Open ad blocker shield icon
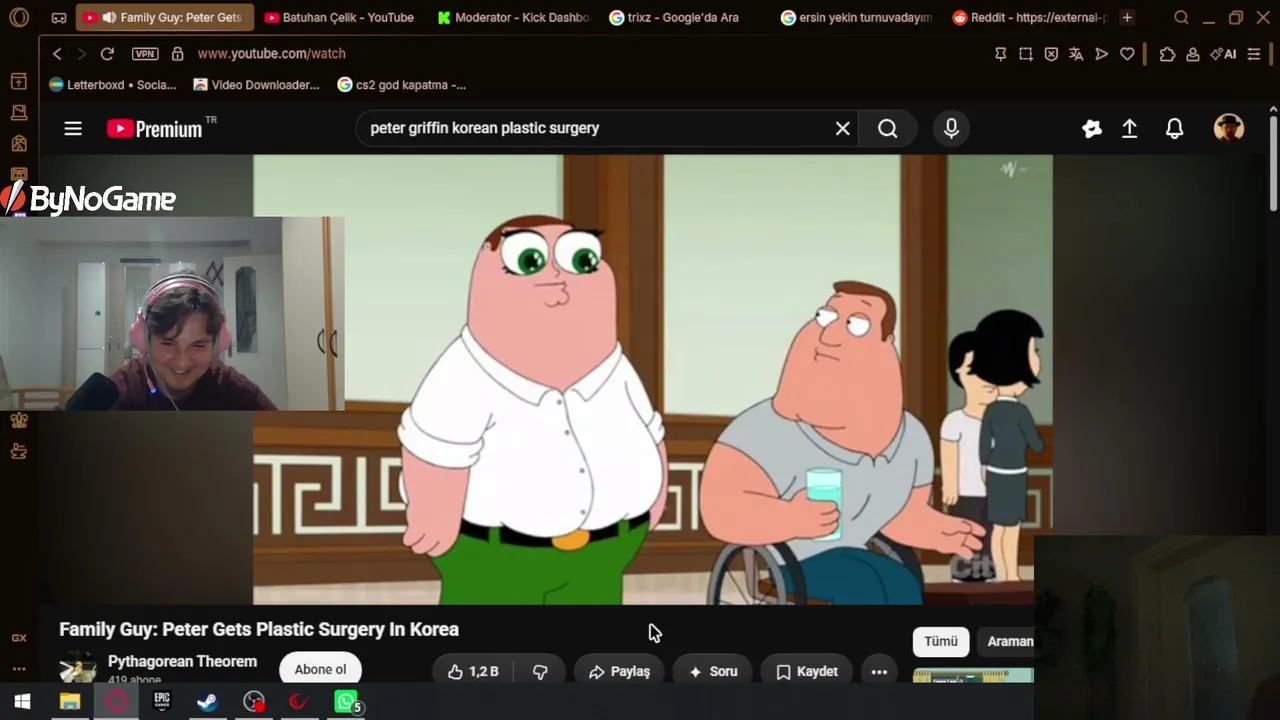The image size is (1280, 720). [x=1051, y=54]
